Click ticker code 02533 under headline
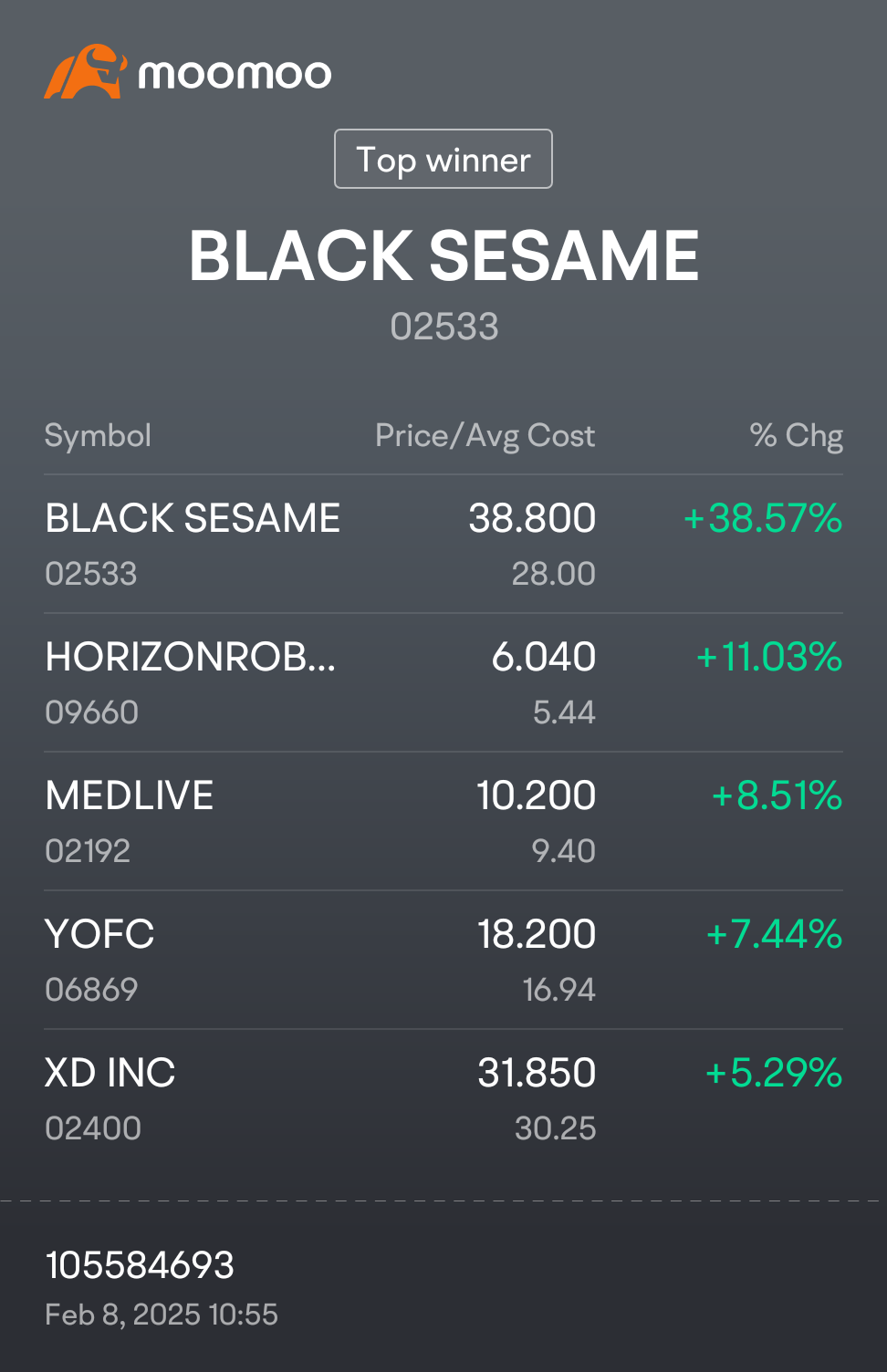 tap(443, 327)
